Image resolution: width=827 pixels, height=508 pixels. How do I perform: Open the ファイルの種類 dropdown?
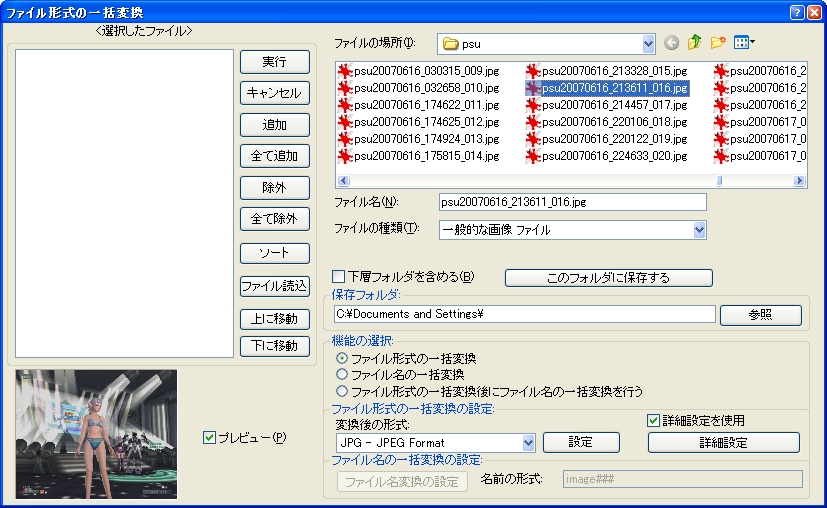pos(699,230)
